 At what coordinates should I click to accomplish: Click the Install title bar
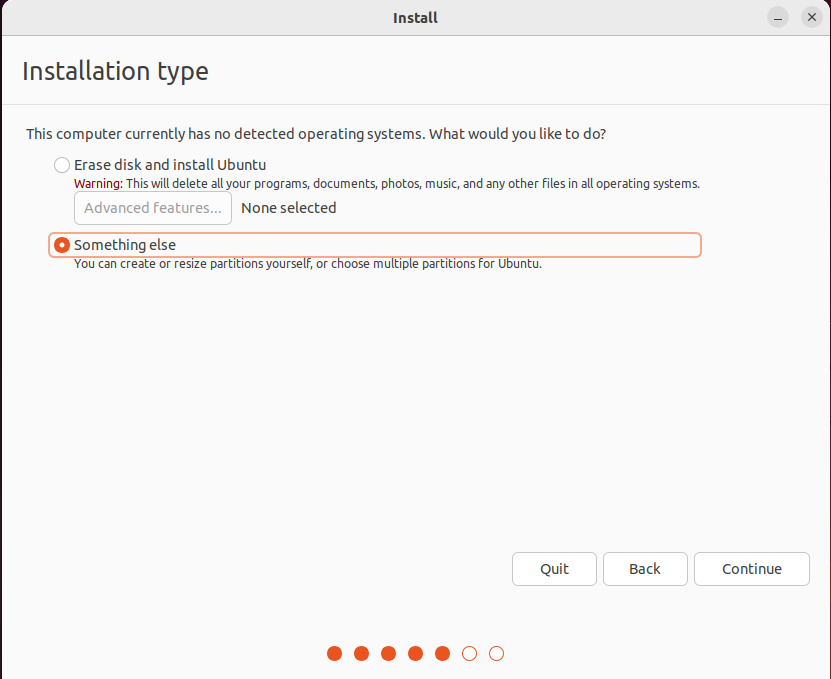click(415, 17)
